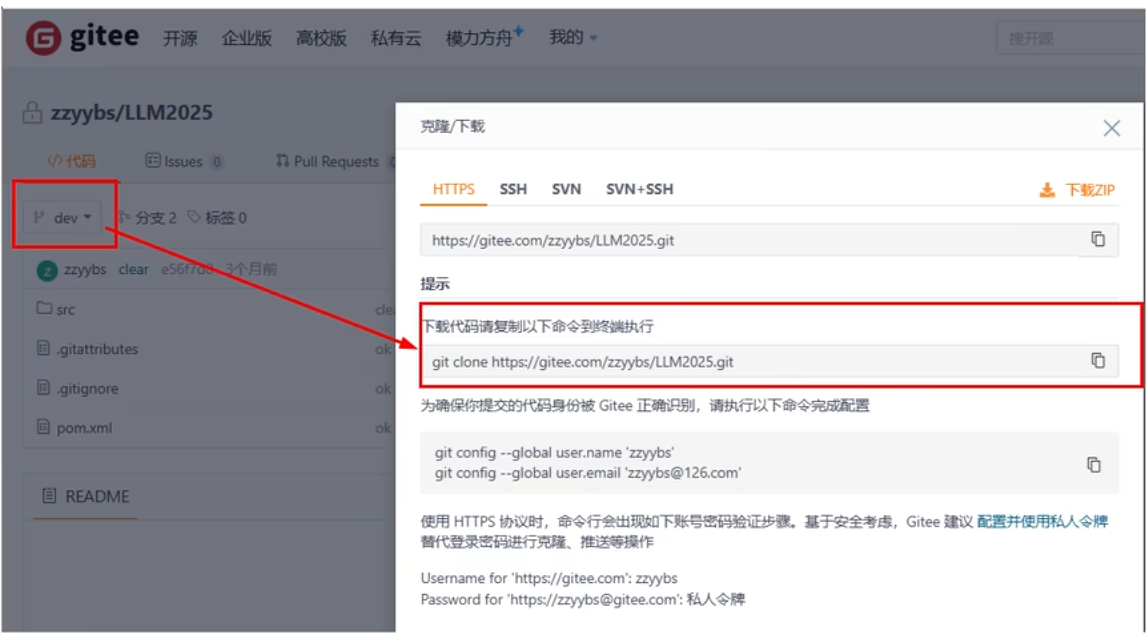1146x634 pixels.
Task: Select the HTTPS tab
Action: coord(454,189)
